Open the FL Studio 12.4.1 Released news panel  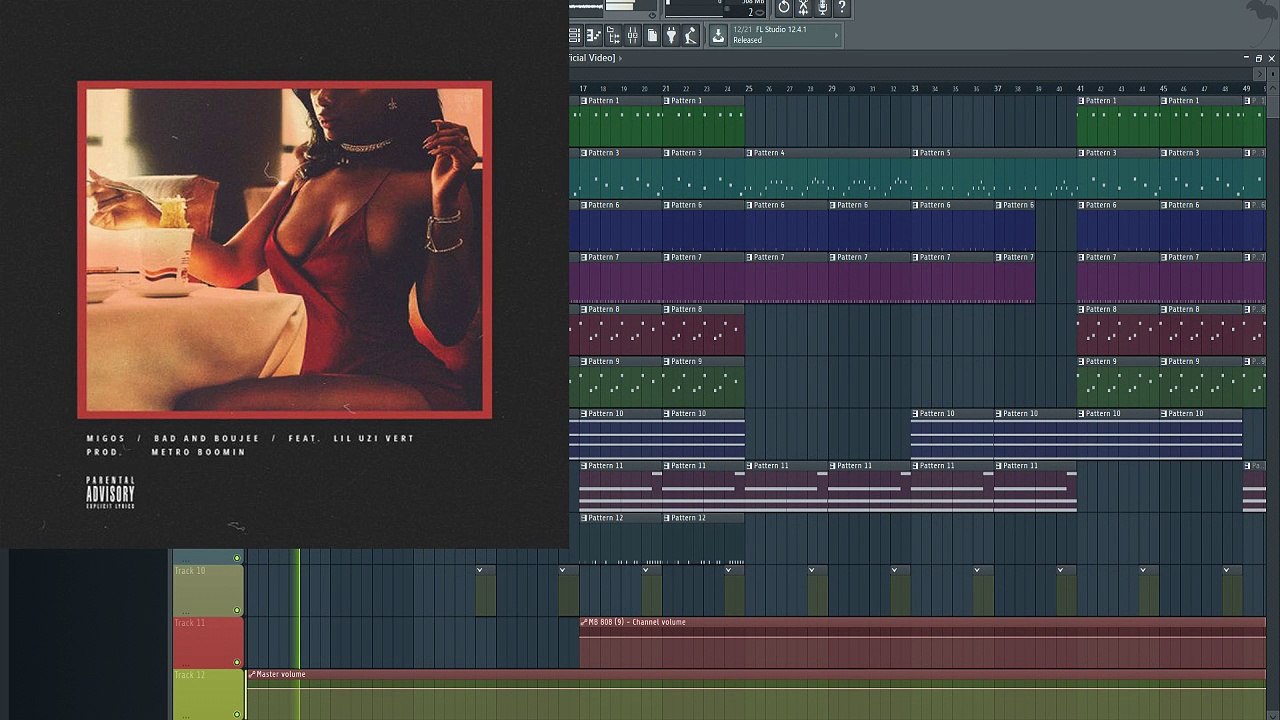point(786,36)
